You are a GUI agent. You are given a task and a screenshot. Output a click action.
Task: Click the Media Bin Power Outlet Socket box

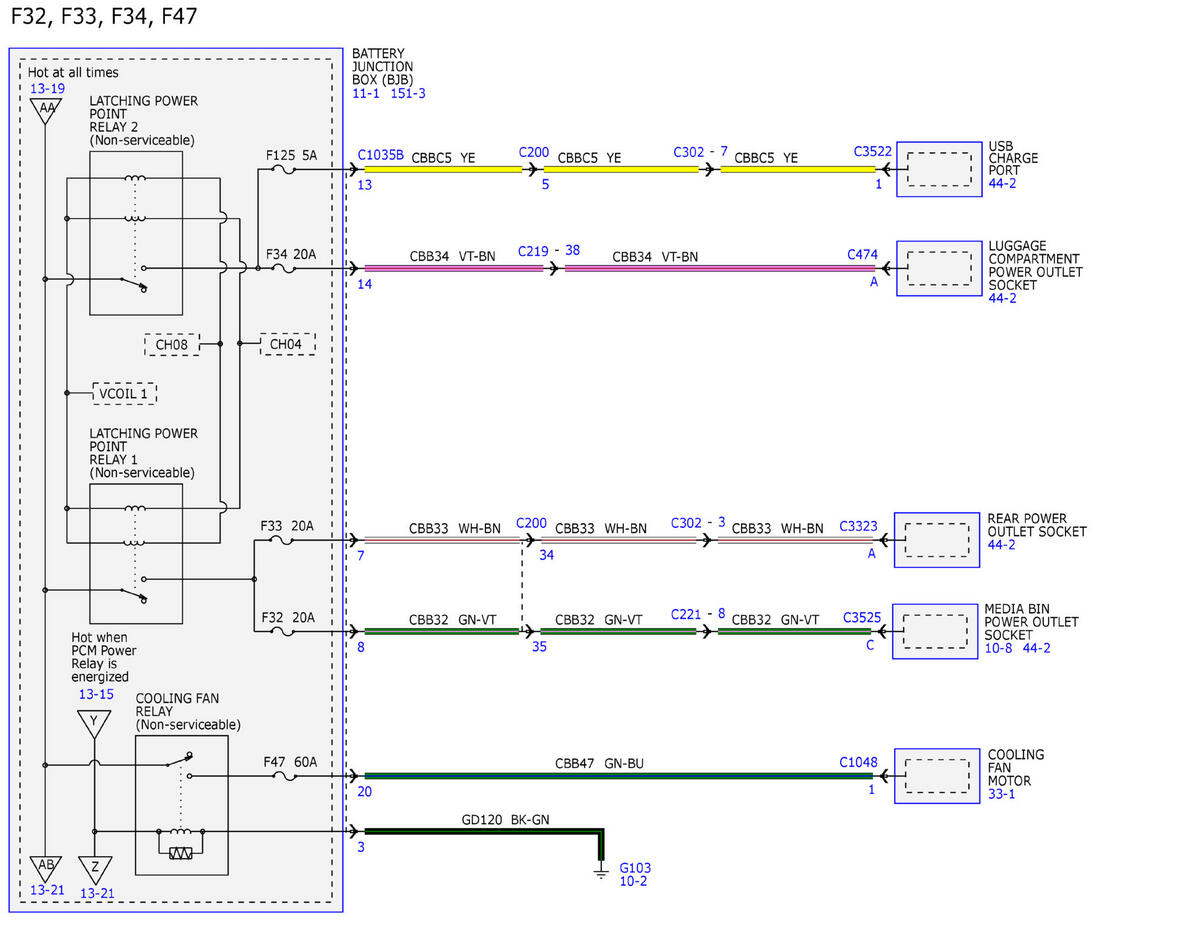936,631
